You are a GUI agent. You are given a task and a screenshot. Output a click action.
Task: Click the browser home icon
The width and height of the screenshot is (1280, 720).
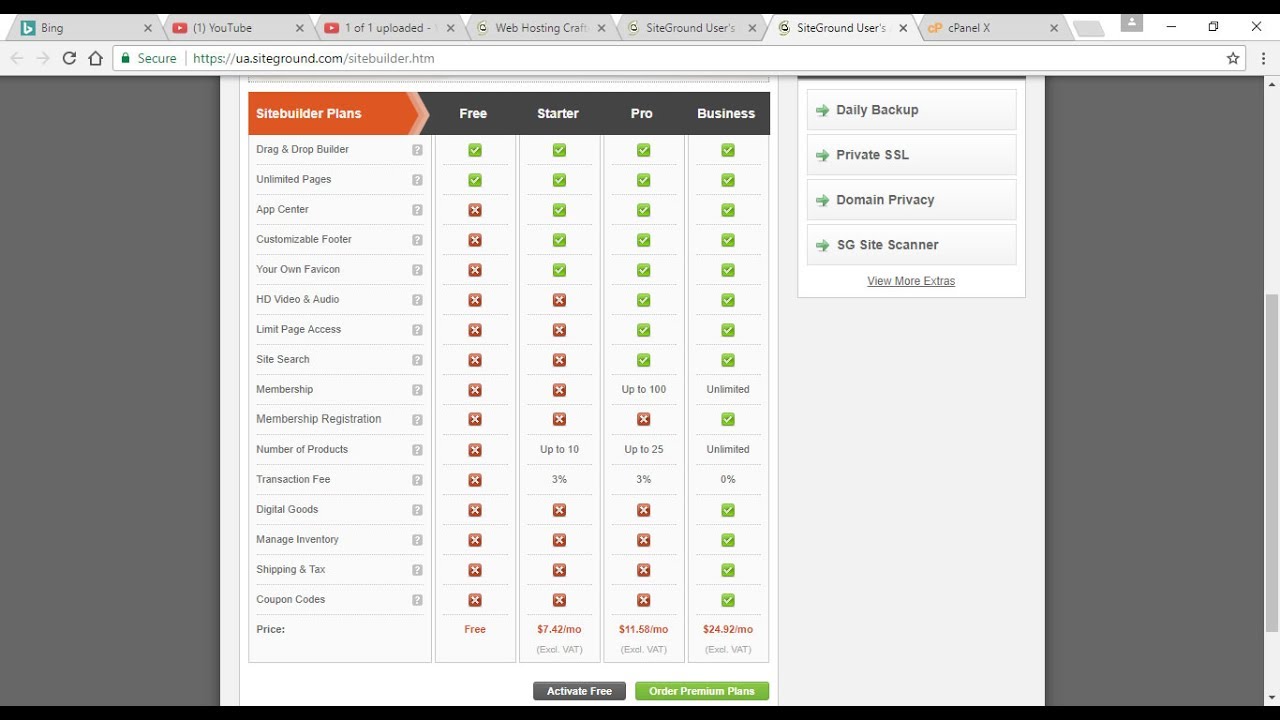[x=95, y=58]
